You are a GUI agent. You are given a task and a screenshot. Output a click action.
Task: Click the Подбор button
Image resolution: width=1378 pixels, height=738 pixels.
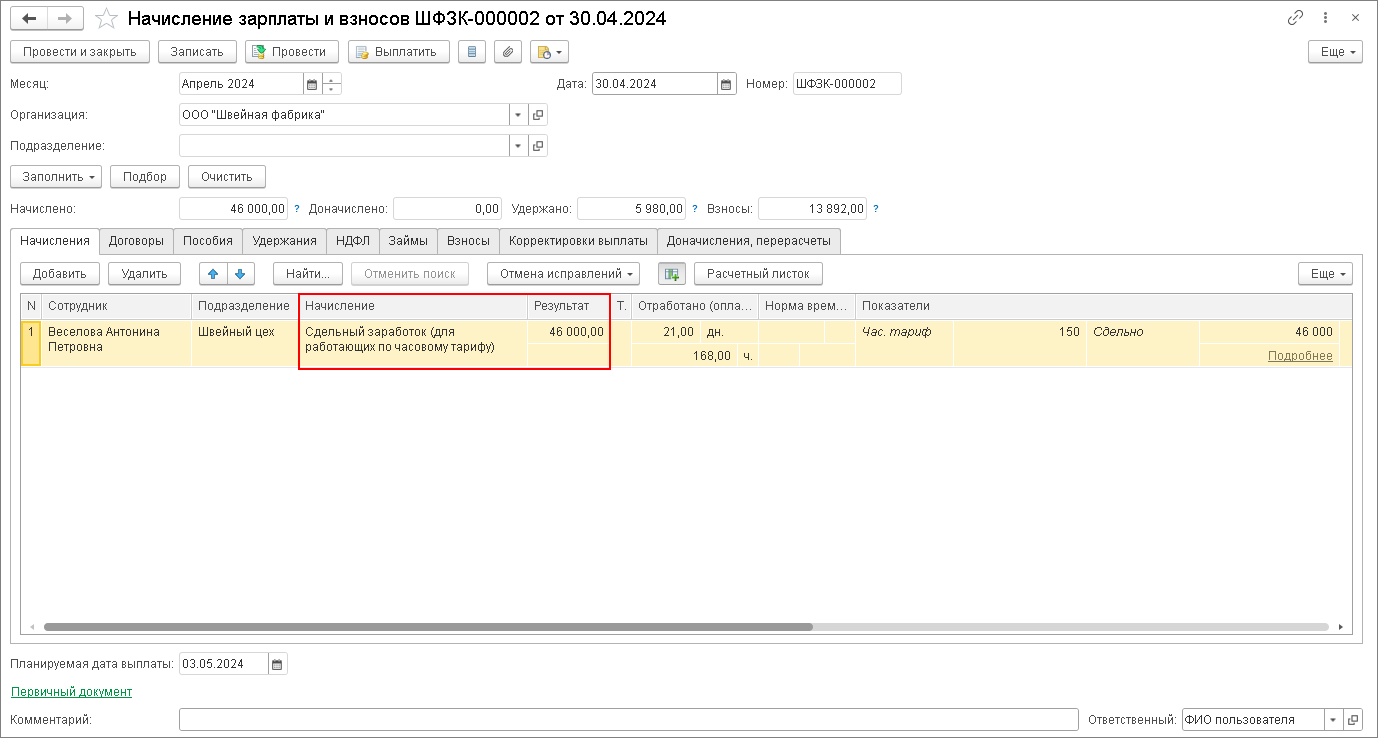coord(145,176)
